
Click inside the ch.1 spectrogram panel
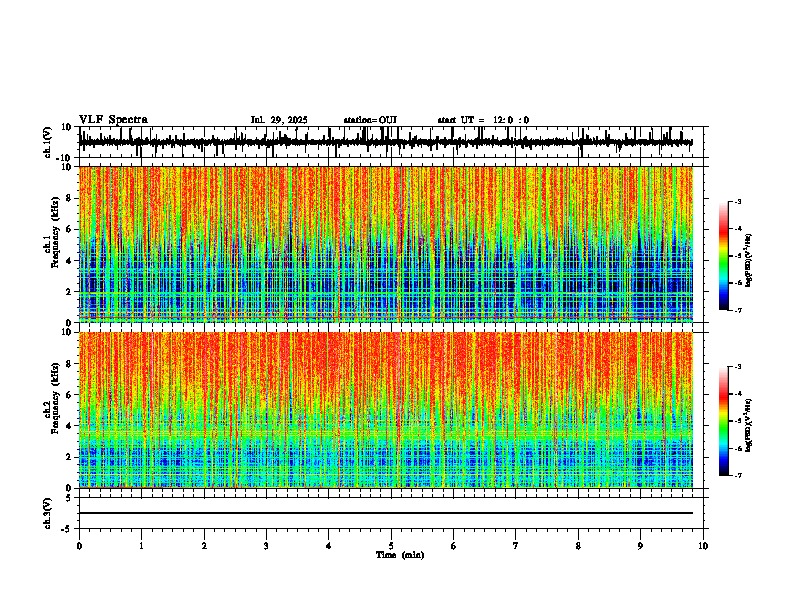pyautogui.click(x=386, y=244)
